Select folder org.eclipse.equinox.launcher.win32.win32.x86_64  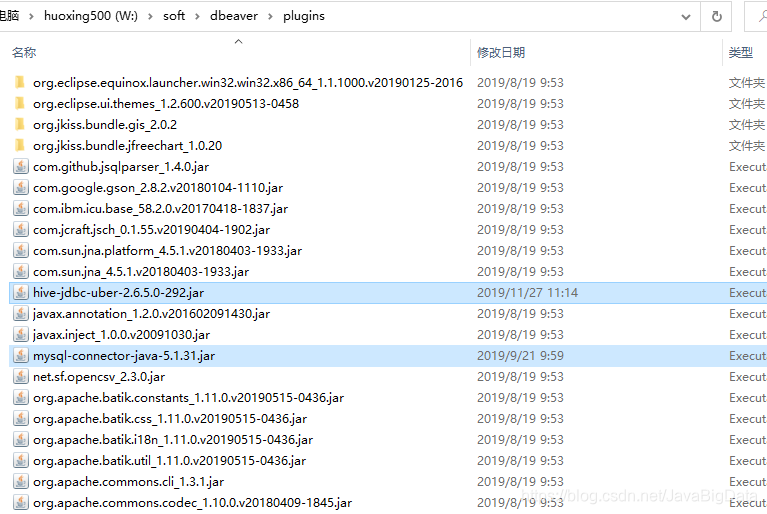248,83
